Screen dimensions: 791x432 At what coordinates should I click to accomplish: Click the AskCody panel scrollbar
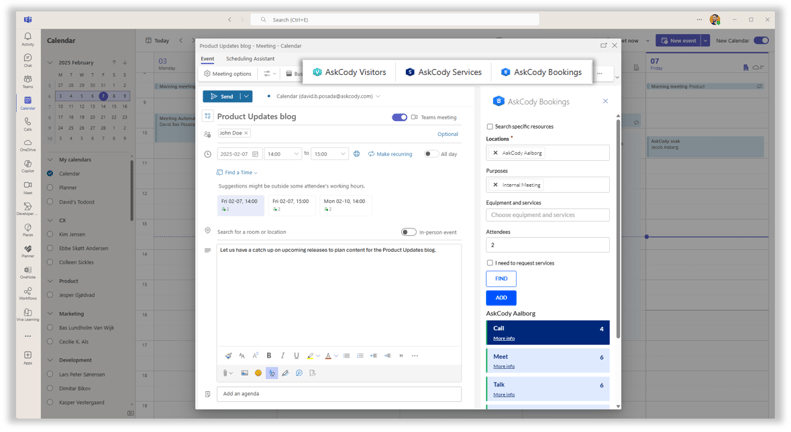tap(618, 230)
